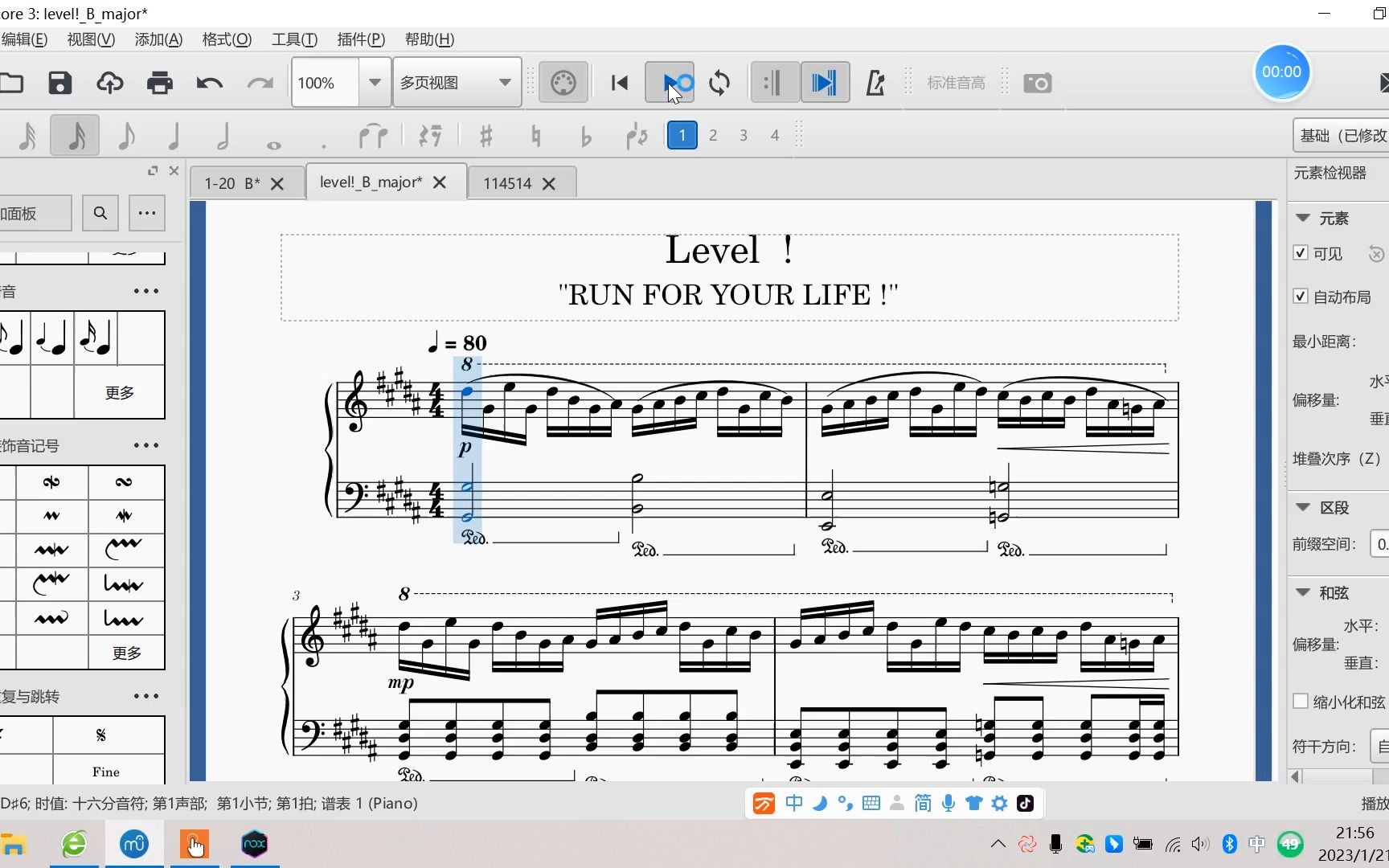Toggle loop playback
Viewport: 1389px width, 868px height.
click(x=719, y=83)
